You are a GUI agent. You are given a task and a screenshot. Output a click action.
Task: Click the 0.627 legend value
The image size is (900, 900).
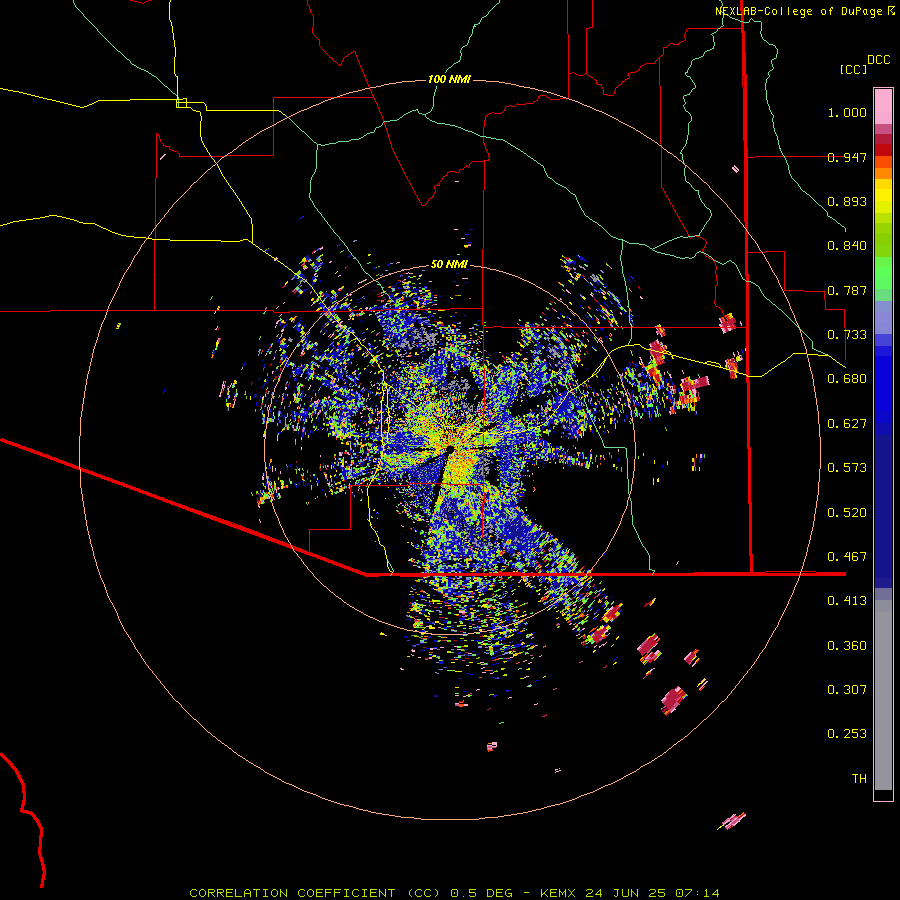click(847, 424)
